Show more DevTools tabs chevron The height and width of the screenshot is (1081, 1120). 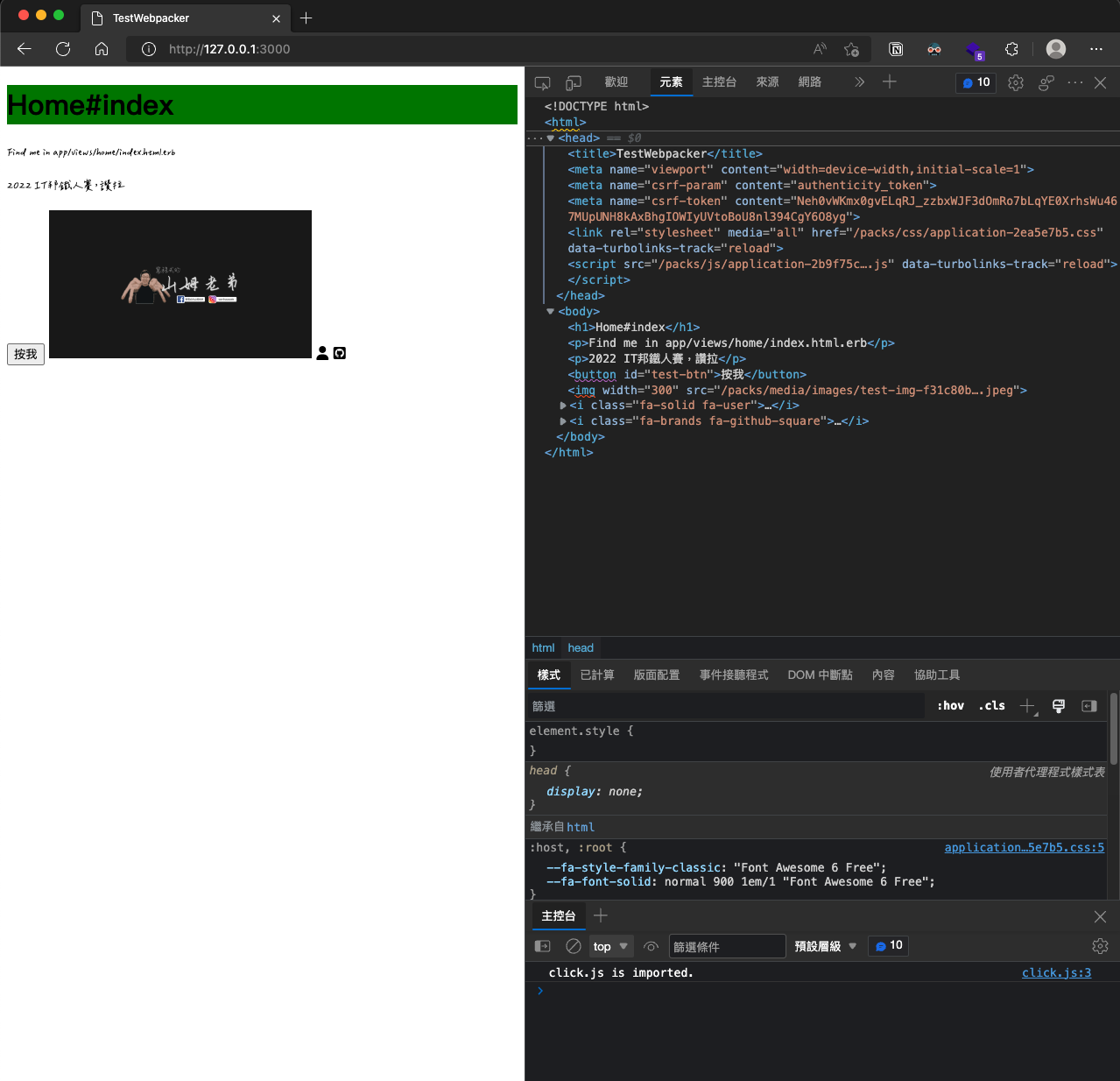click(859, 81)
